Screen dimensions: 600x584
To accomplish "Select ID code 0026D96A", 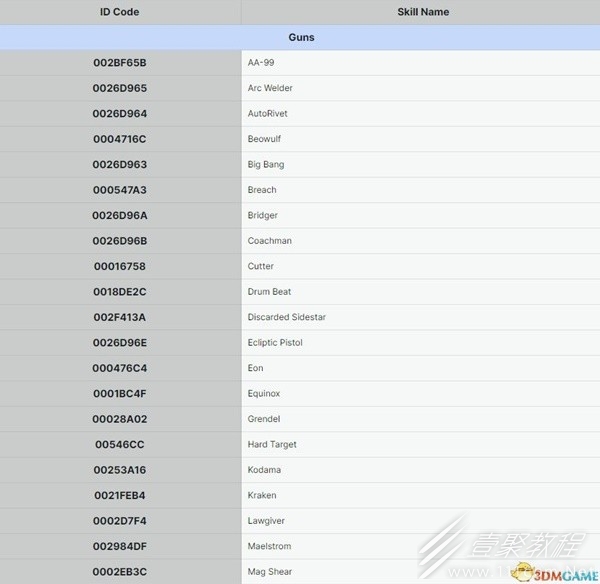I will click(120, 215).
